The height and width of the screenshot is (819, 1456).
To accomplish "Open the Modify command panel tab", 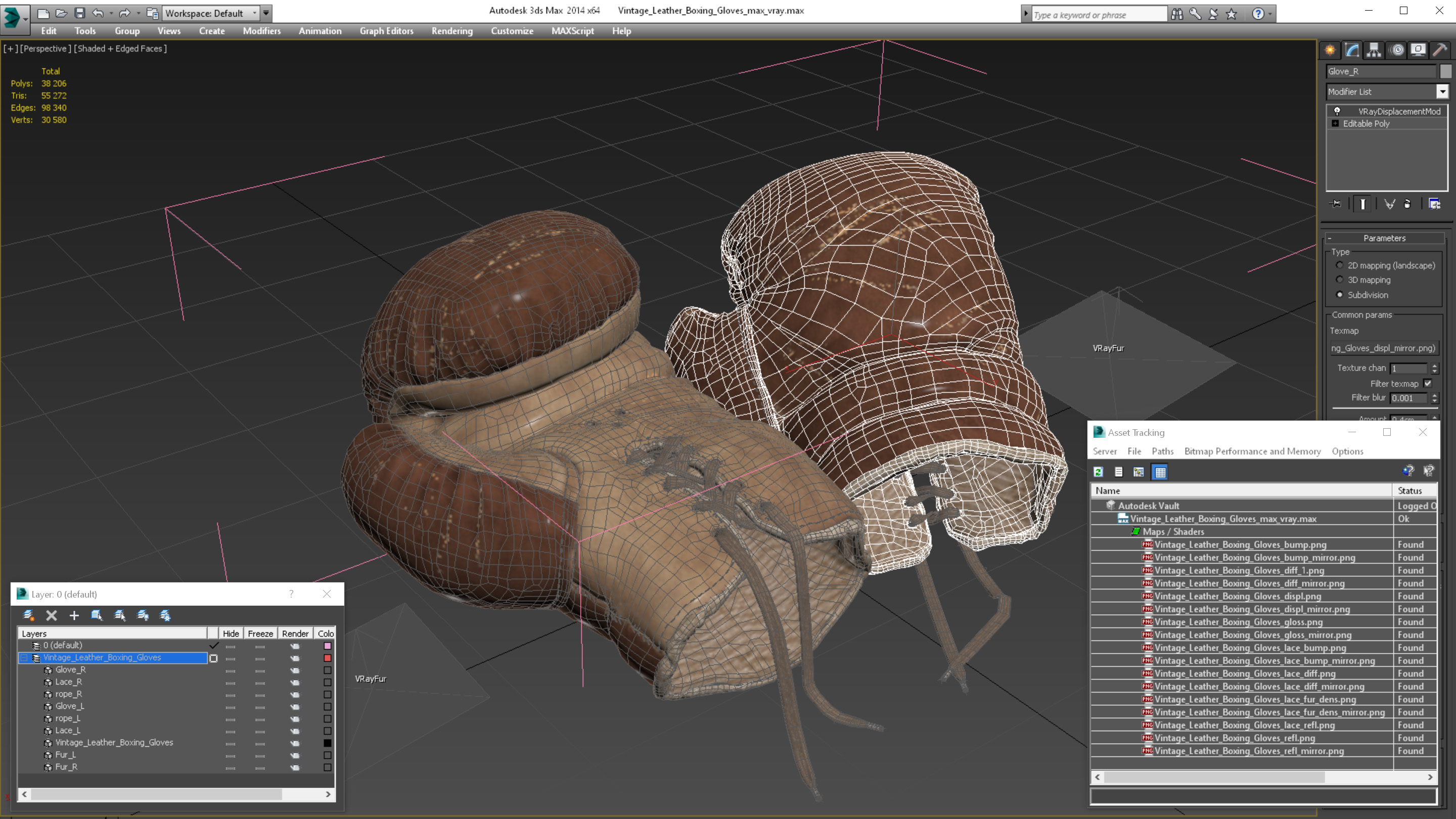I will [1352, 51].
